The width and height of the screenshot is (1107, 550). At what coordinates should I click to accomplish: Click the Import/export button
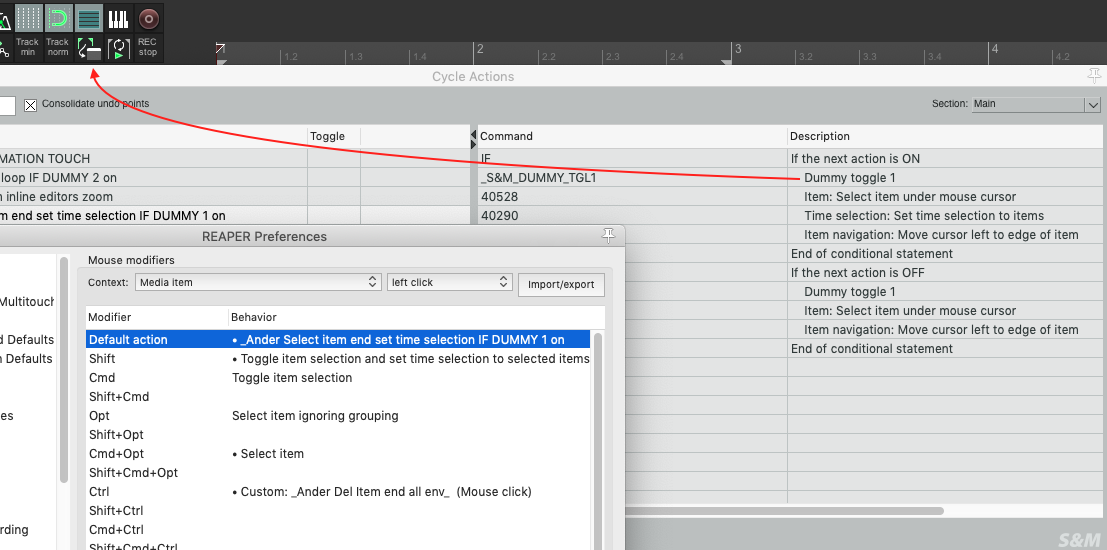point(561,285)
